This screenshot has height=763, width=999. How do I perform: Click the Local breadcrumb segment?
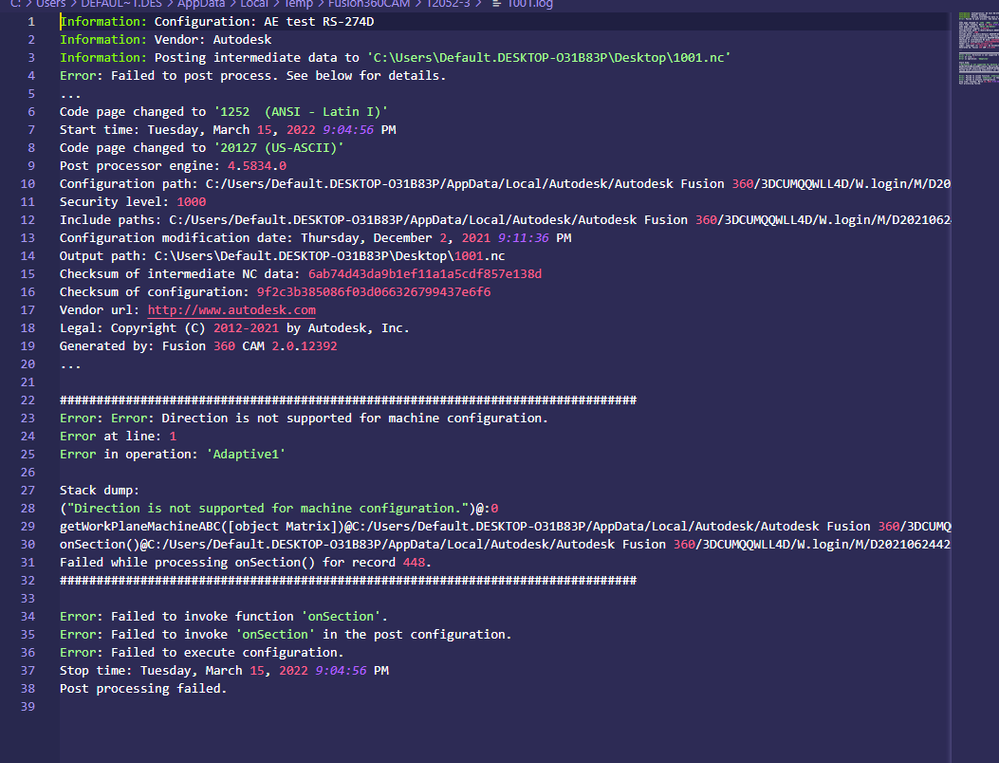click(254, 4)
